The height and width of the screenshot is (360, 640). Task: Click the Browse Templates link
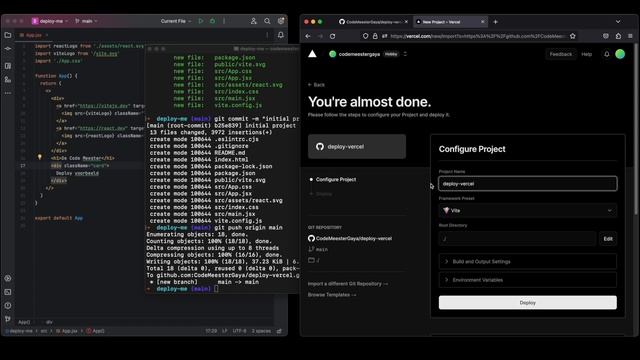(x=332, y=295)
